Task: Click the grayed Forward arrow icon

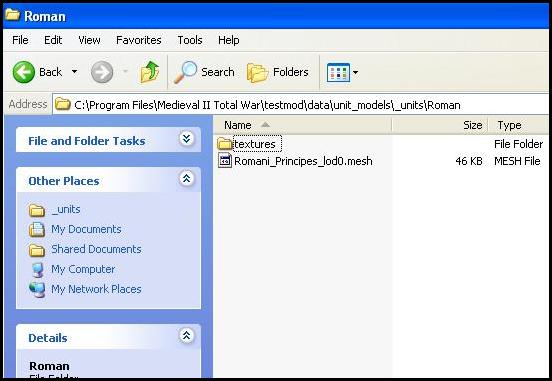Action: point(102,72)
